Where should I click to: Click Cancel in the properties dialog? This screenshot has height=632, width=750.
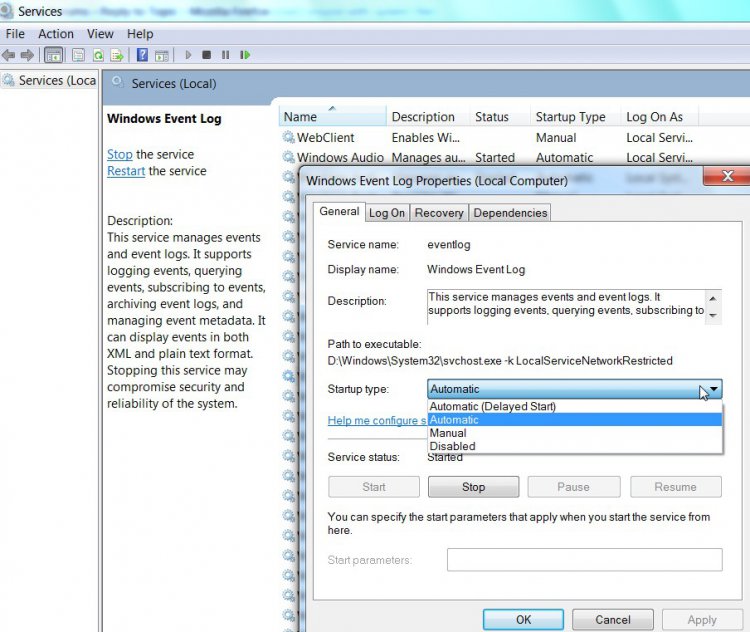tap(613, 620)
